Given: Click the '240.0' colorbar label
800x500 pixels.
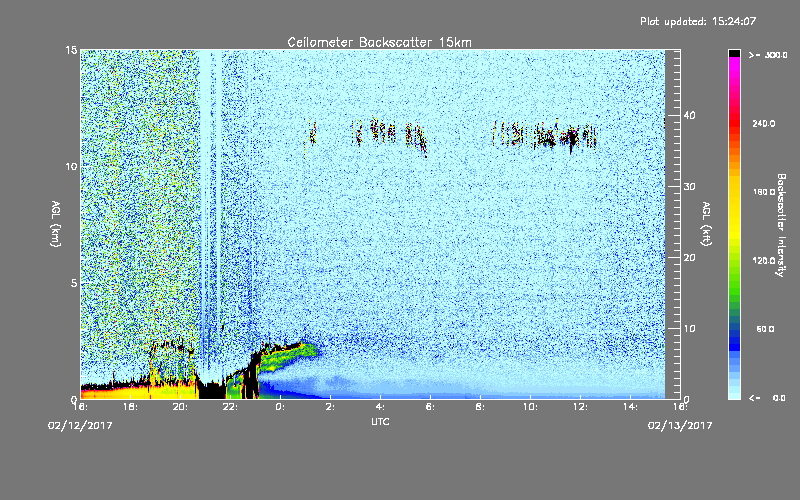Looking at the screenshot, I should tap(764, 124).
